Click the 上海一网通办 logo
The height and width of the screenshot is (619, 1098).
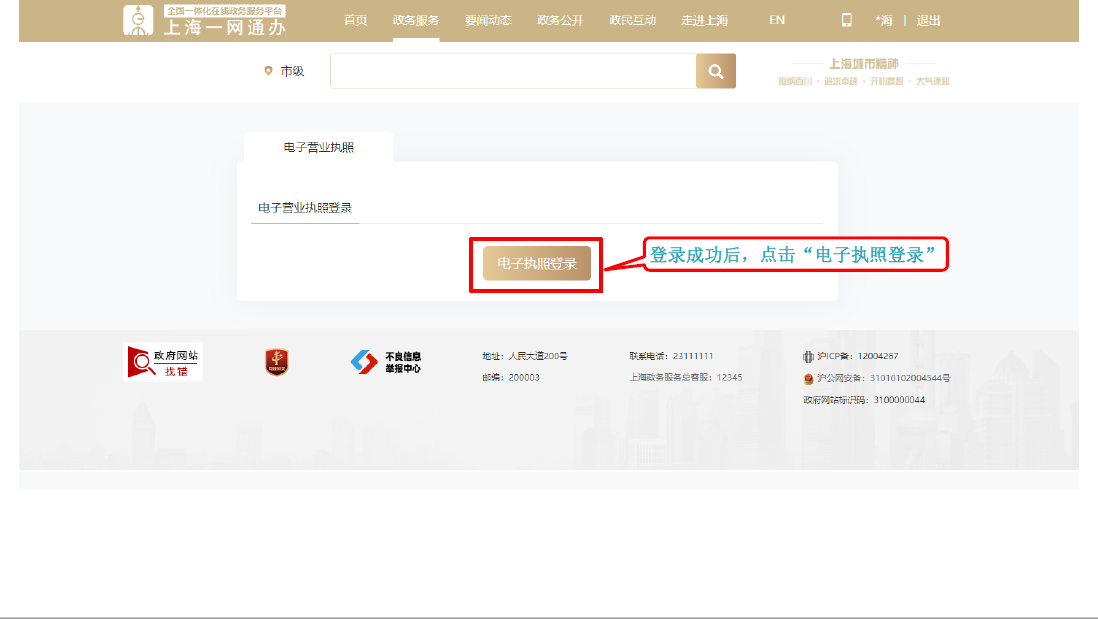[x=204, y=21]
